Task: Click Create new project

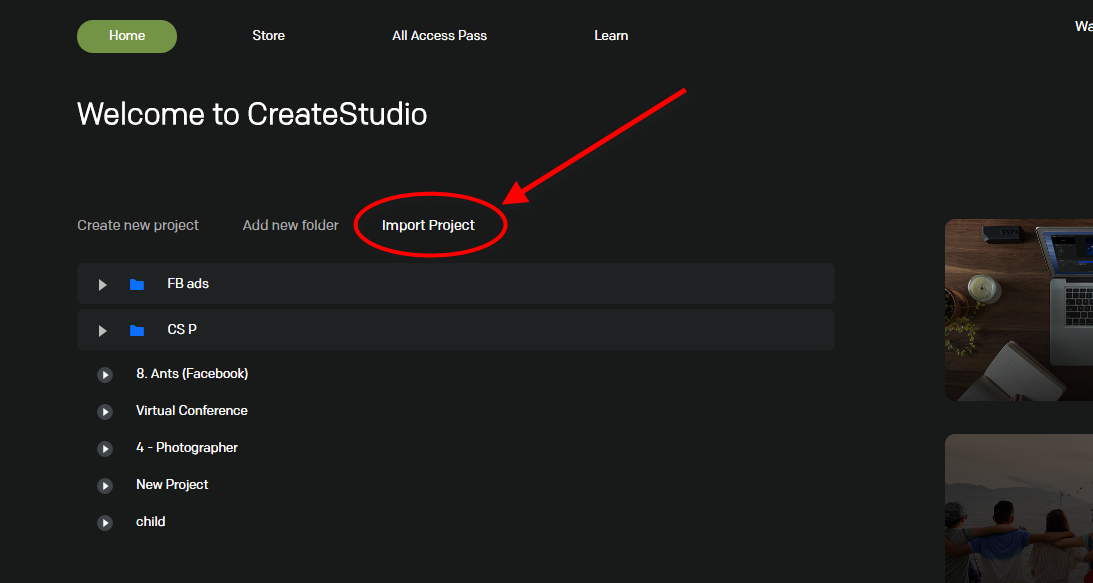Action: click(138, 225)
